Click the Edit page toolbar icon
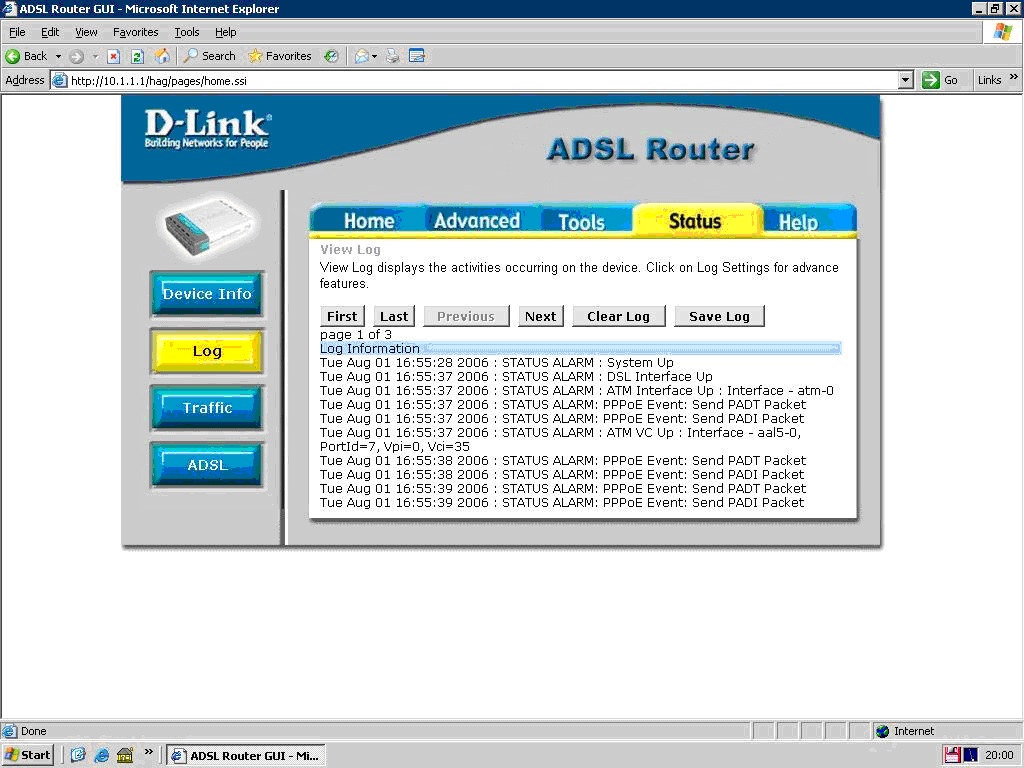1024x768 pixels. point(417,56)
